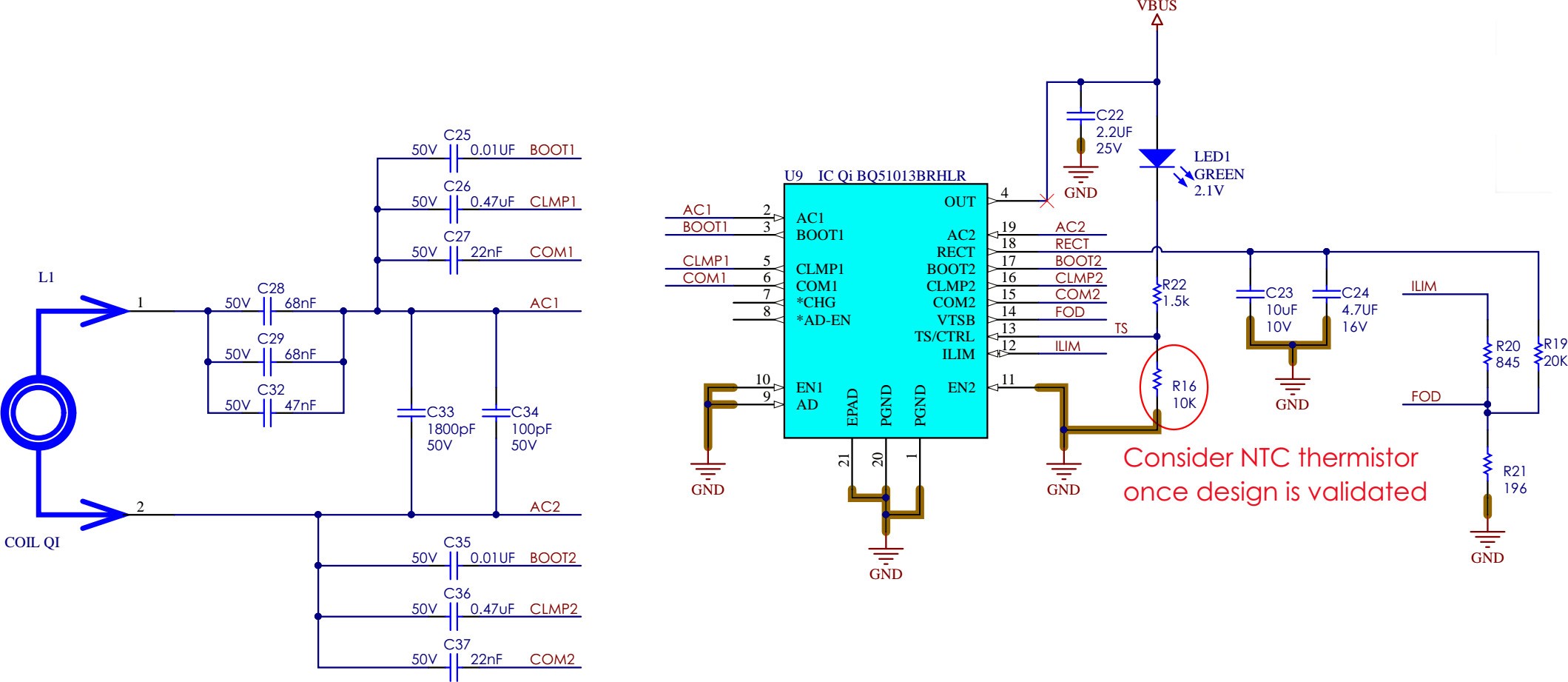Click the VBUS power port arrow
The width and height of the screenshot is (1568, 682).
(1157, 19)
